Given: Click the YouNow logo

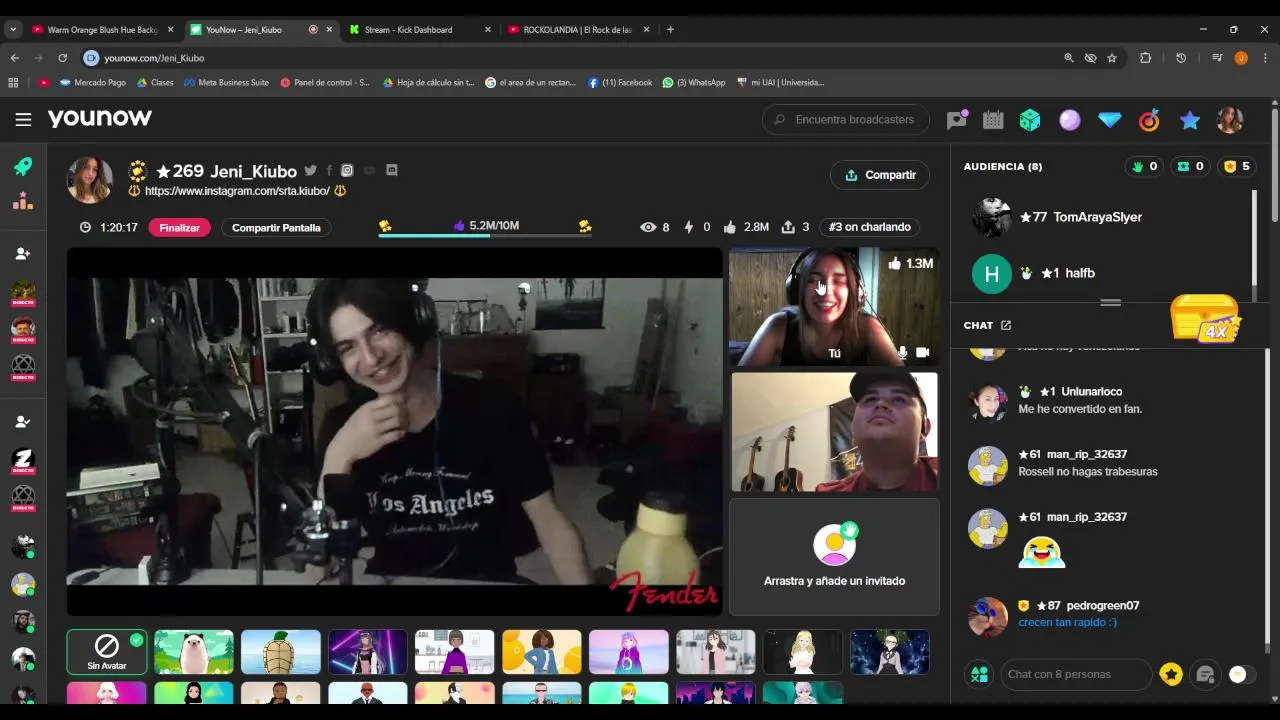Looking at the screenshot, I should 100,118.
